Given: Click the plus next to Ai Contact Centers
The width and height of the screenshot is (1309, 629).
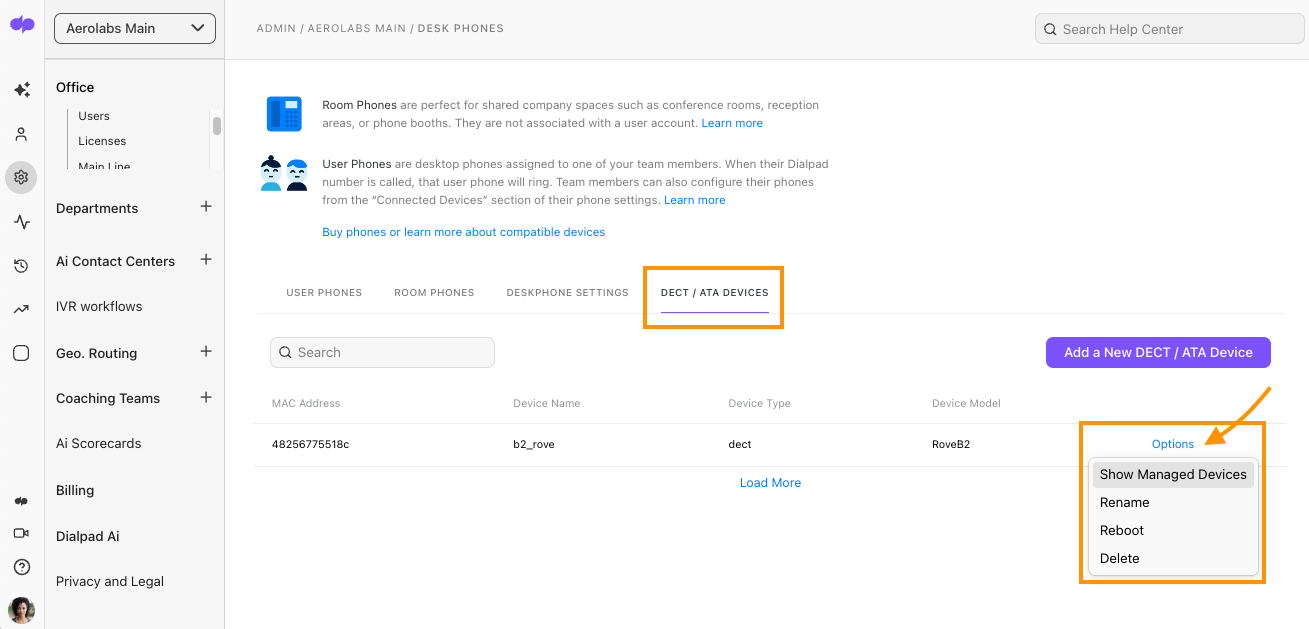Looking at the screenshot, I should pos(206,260).
